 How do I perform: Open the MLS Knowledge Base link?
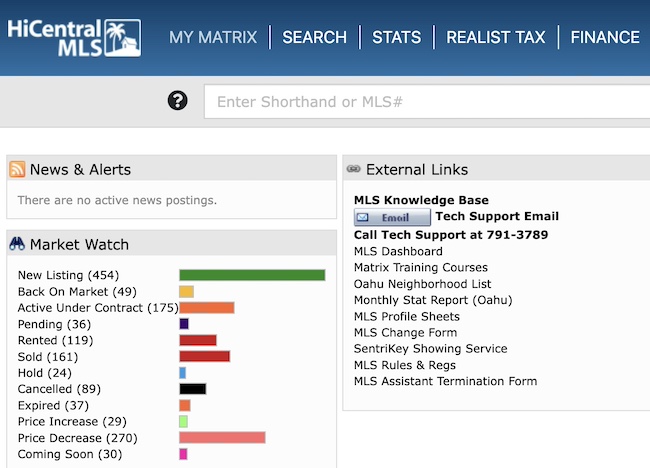point(421,200)
